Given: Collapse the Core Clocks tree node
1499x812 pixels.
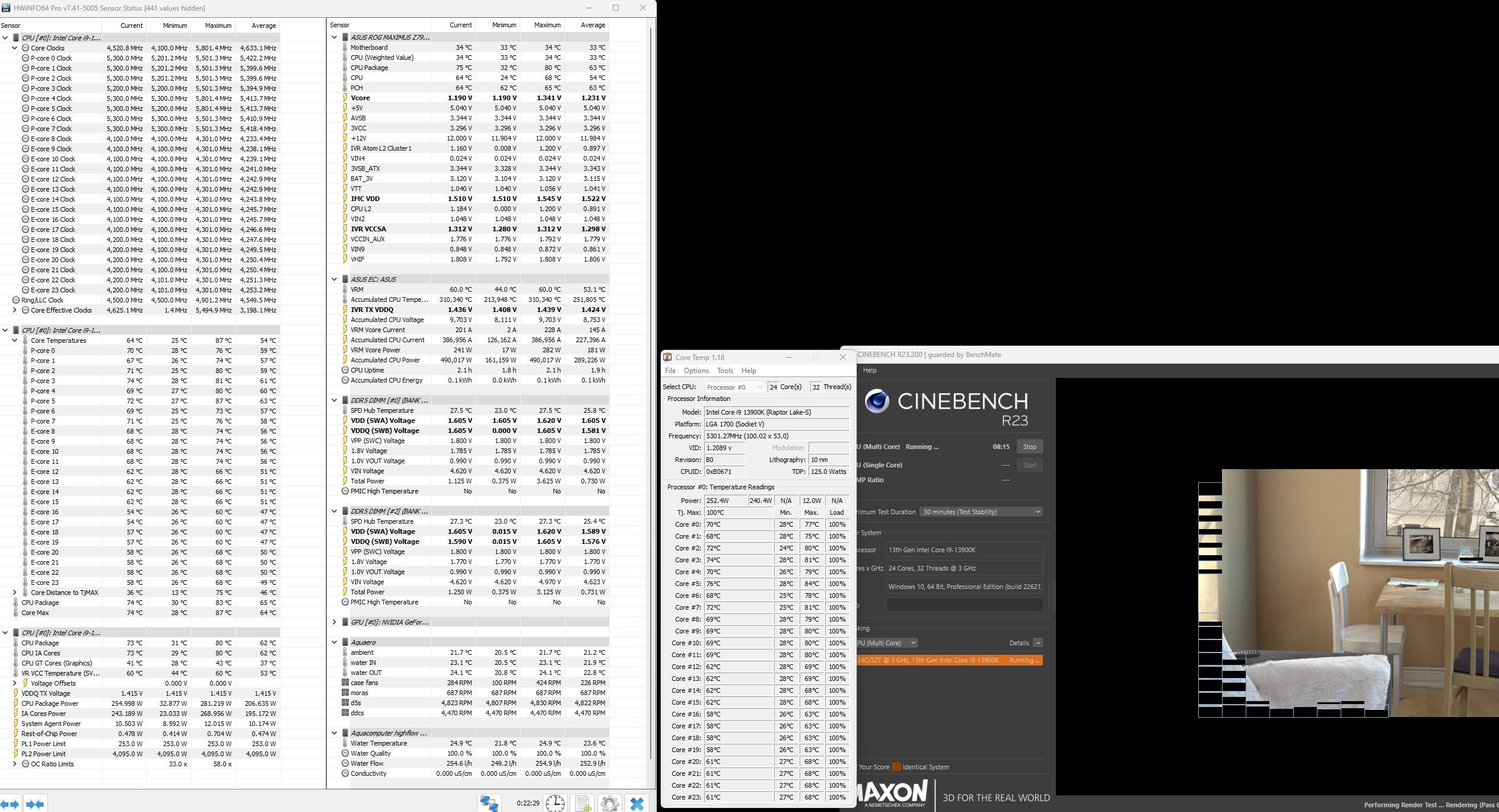Looking at the screenshot, I should (x=15, y=48).
